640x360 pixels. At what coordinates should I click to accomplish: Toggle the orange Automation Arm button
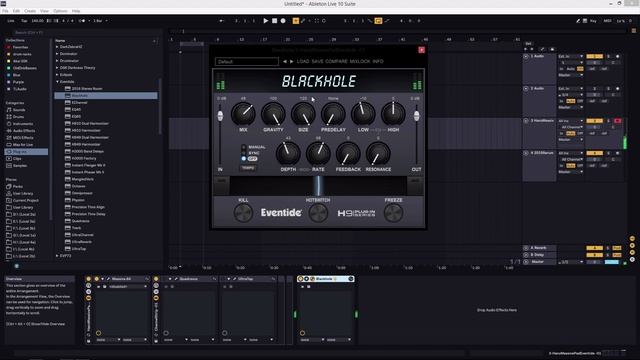[x=296, y=21]
